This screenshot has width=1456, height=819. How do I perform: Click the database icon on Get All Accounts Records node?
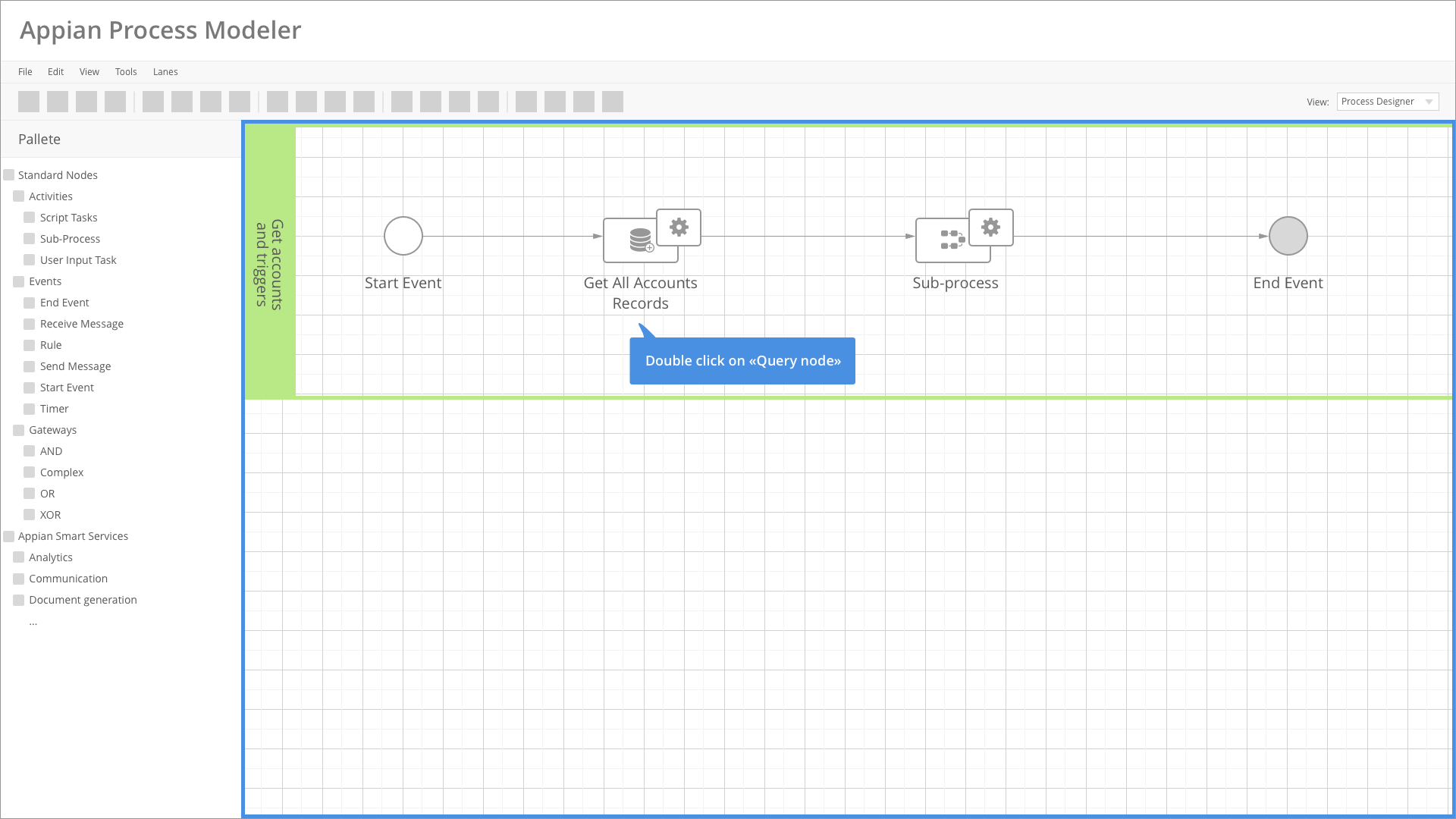click(x=640, y=240)
